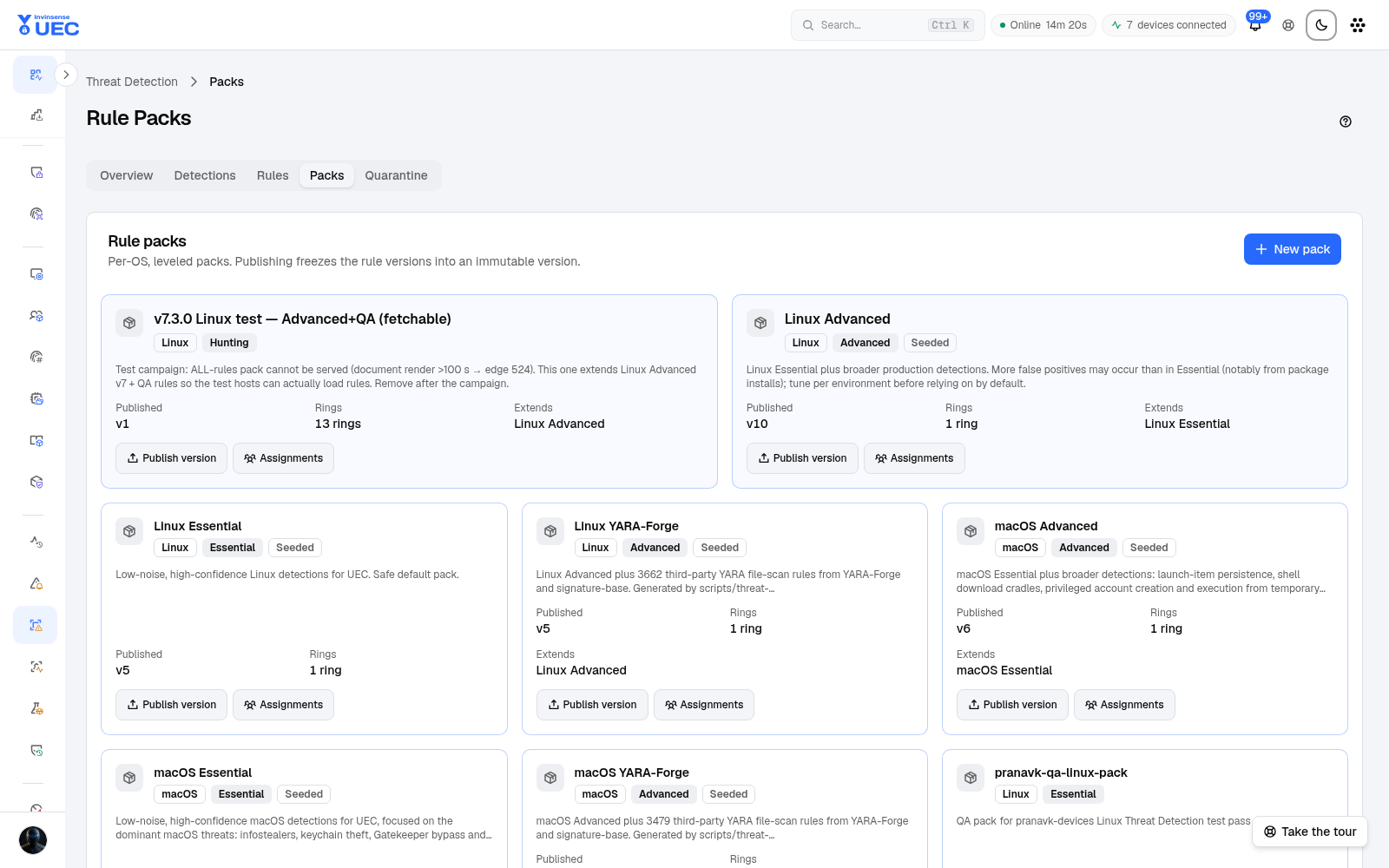Click the Invinsense UEC logo
This screenshot has height=868, width=1389.
click(49, 25)
